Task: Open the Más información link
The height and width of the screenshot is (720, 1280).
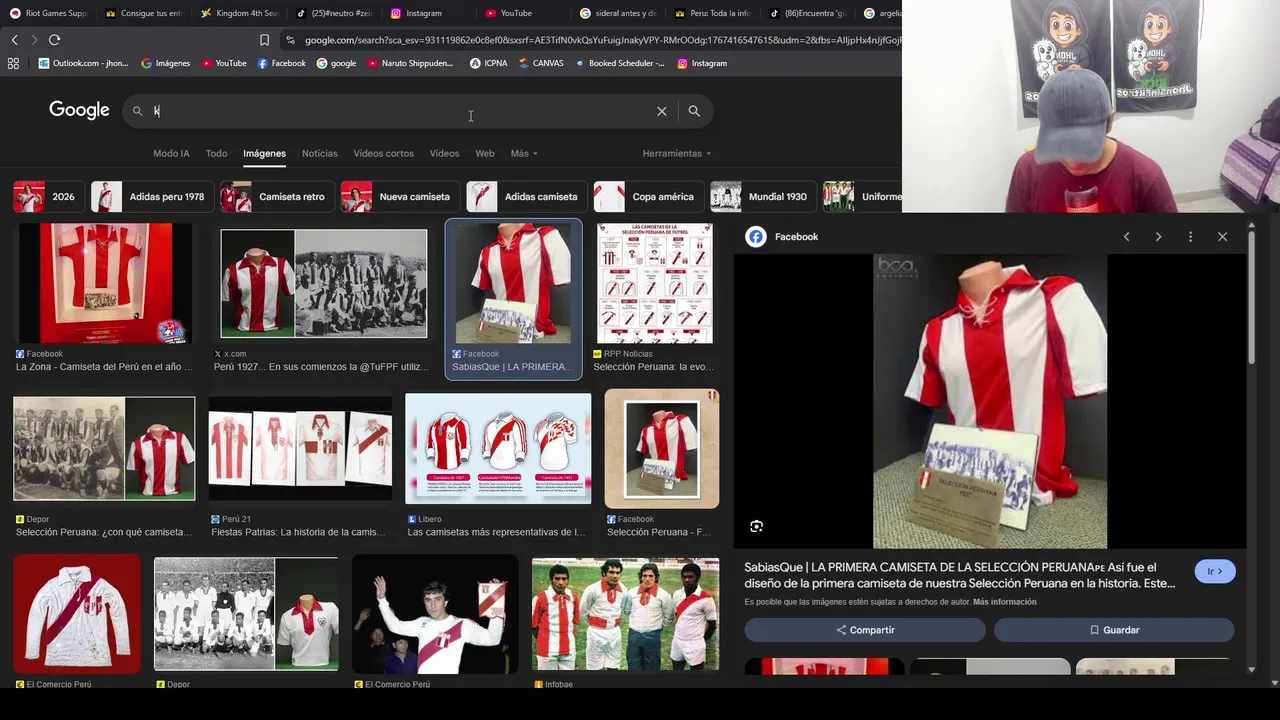Action: click(x=1004, y=602)
